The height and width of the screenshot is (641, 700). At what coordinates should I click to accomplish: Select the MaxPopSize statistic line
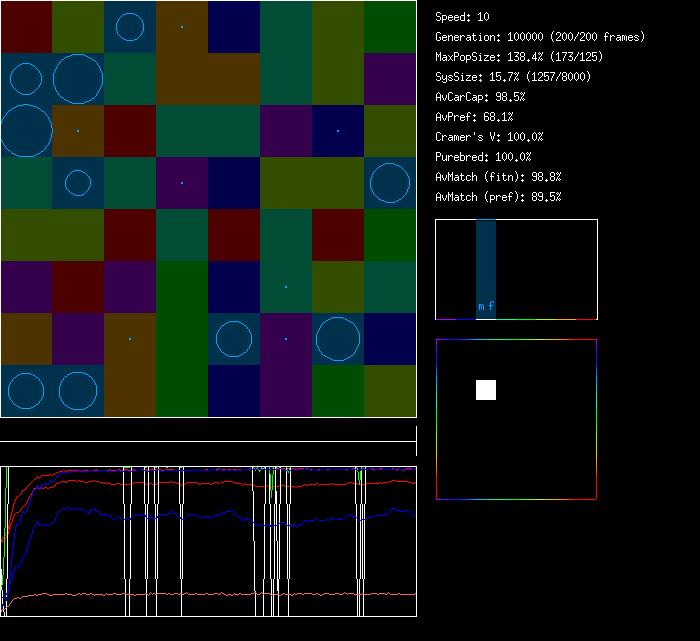[519, 57]
